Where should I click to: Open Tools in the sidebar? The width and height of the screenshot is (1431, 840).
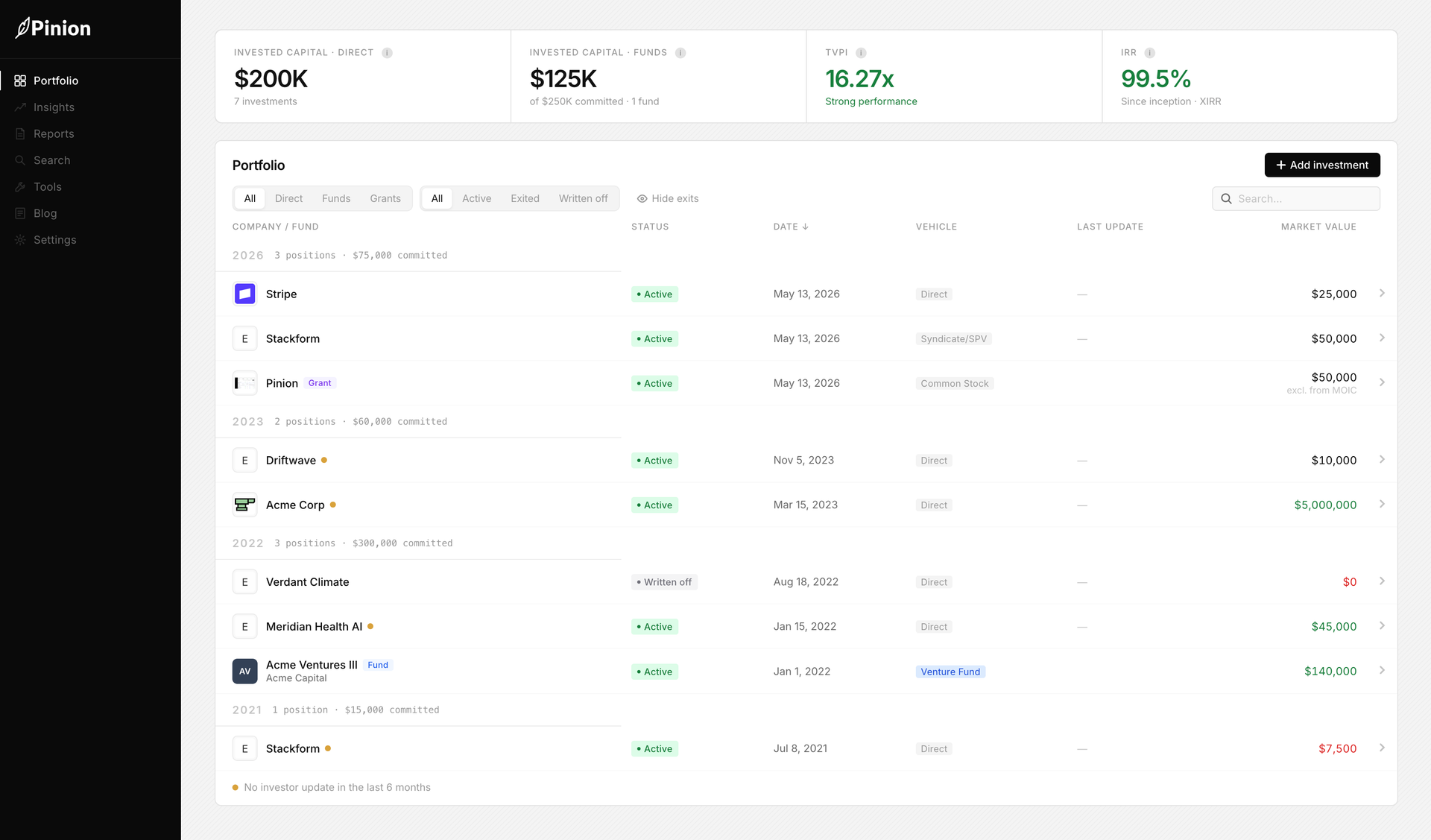48,187
